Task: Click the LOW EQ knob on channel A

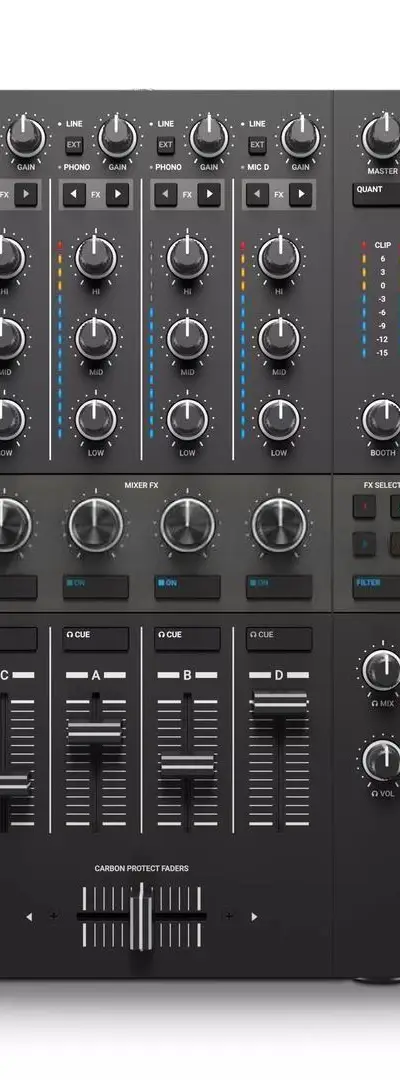Action: [96, 420]
